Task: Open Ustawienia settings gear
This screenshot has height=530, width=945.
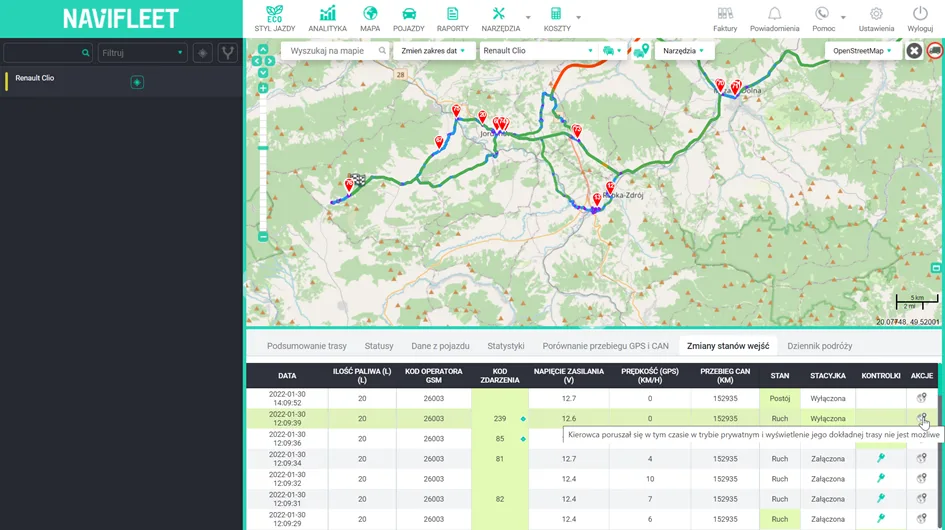Action: [876, 19]
